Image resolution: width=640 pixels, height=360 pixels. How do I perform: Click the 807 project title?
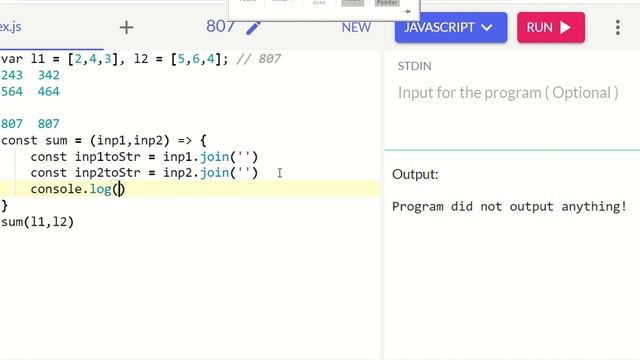tap(220, 27)
